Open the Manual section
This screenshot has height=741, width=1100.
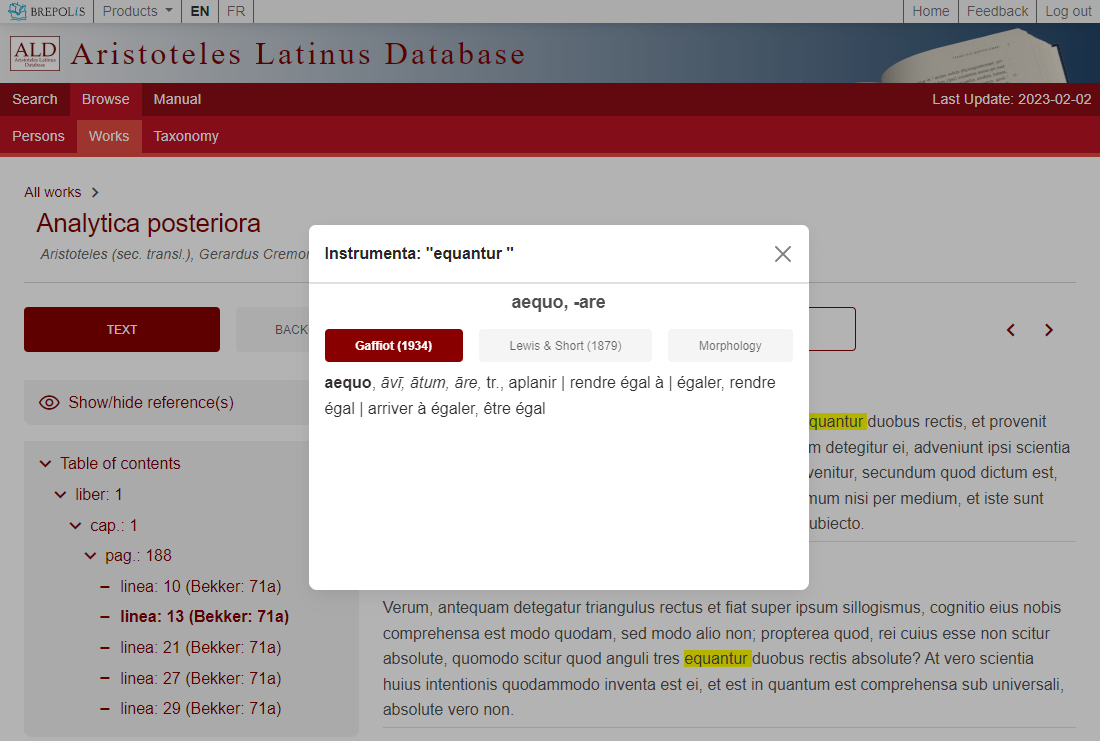click(x=177, y=99)
